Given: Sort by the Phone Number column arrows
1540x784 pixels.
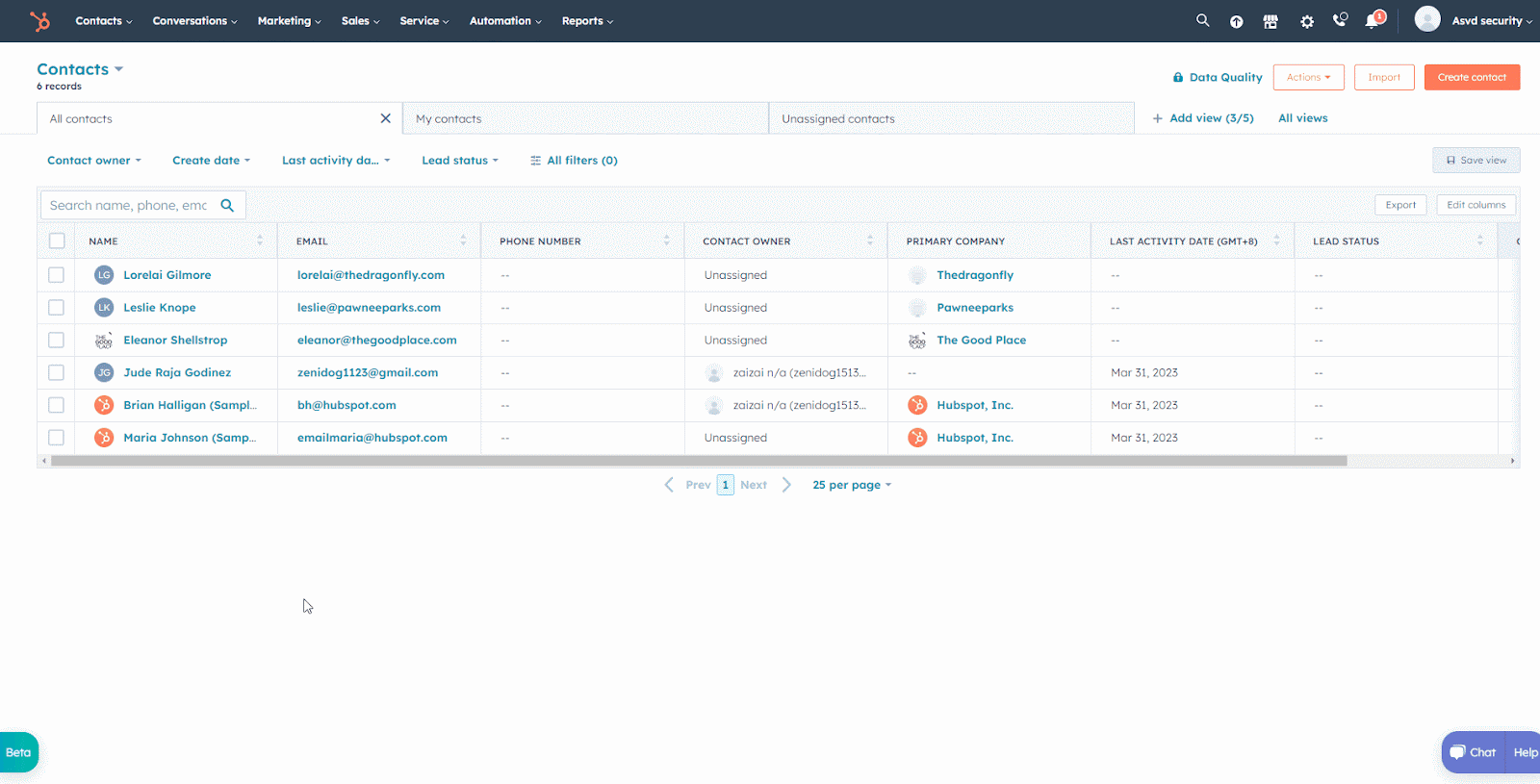Looking at the screenshot, I should pyautogui.click(x=666, y=240).
